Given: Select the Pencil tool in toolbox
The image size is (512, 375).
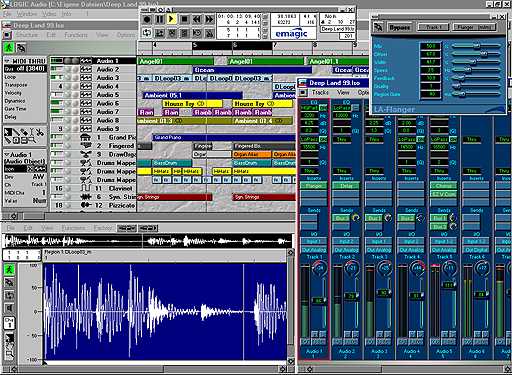Looking at the screenshot, I should (16, 132).
